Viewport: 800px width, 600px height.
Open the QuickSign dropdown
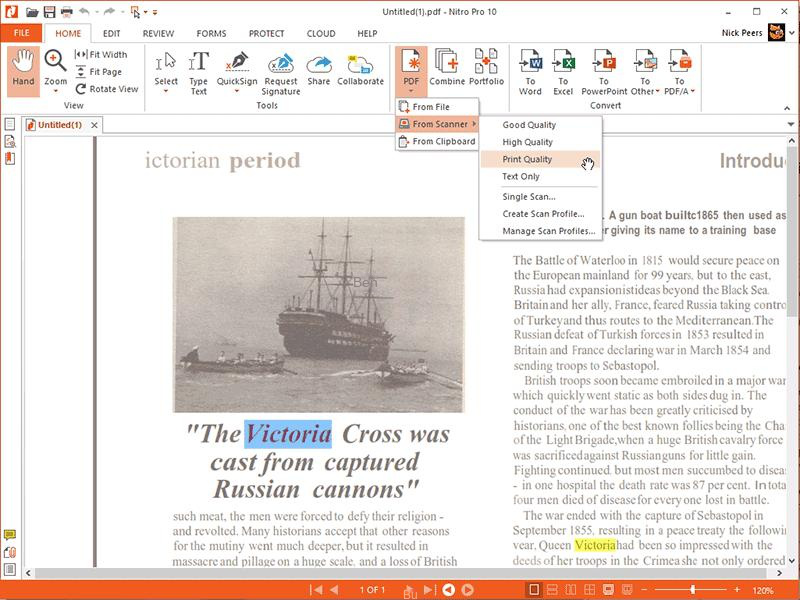click(x=237, y=92)
